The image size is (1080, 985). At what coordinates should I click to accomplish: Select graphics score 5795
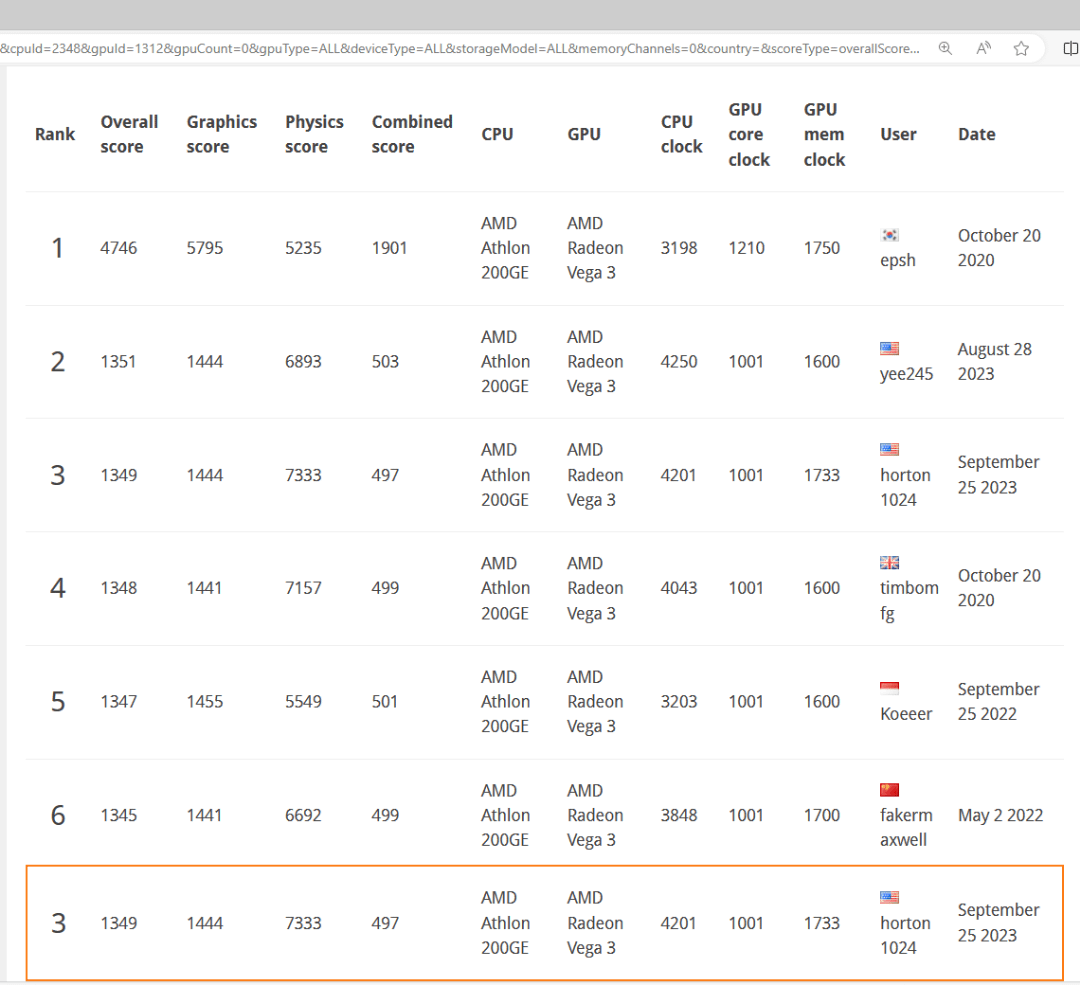coord(205,248)
